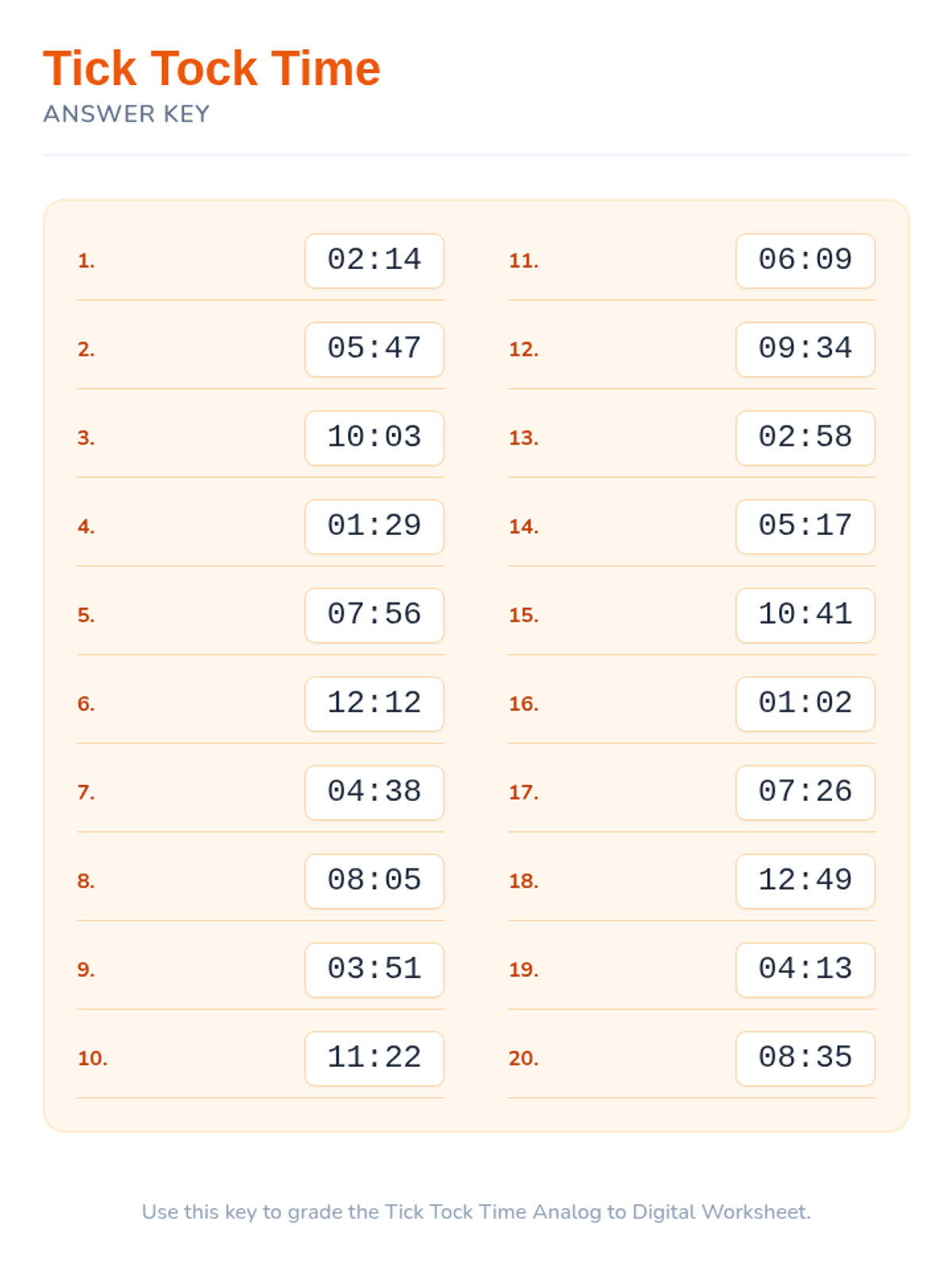Image resolution: width=952 pixels, height=1270 pixels.
Task: Choose the 01:29 answer field
Action: (374, 526)
